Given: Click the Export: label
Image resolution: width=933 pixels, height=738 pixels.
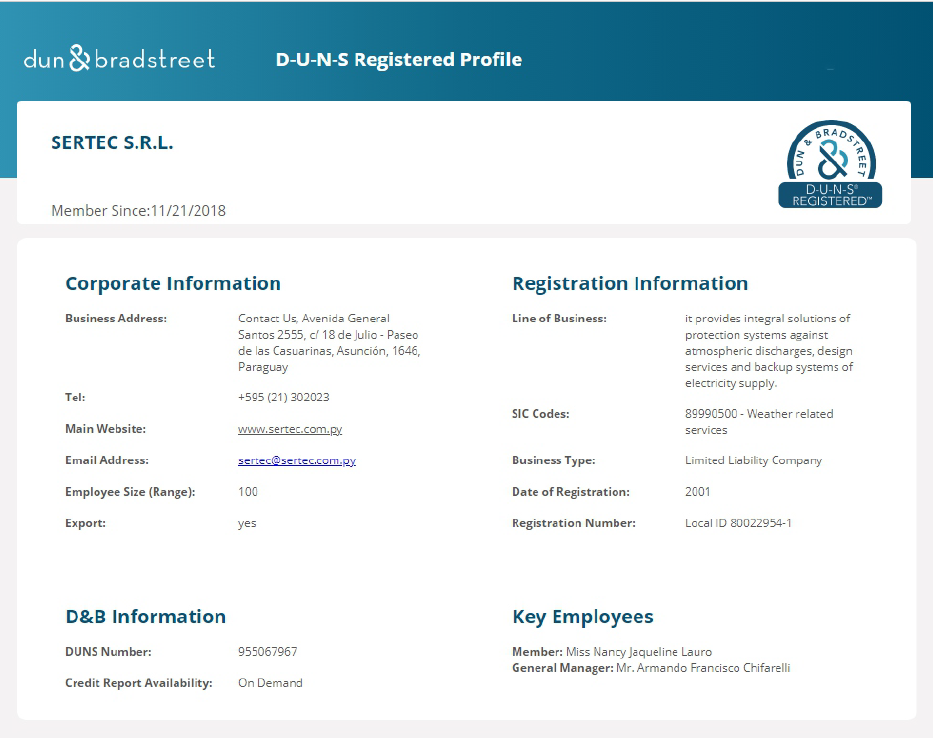Looking at the screenshot, I should [x=86, y=524].
